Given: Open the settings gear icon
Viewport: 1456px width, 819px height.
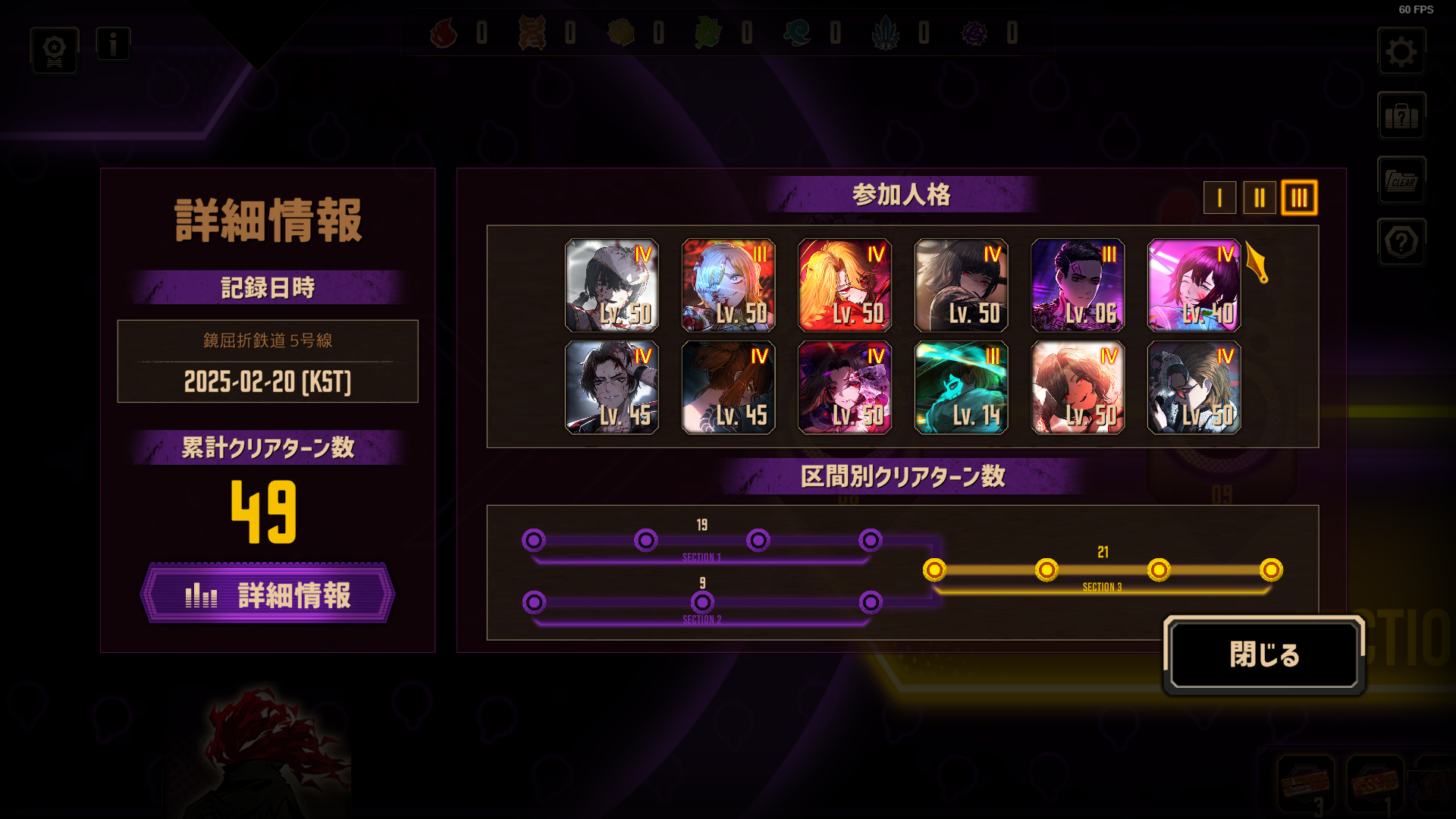Looking at the screenshot, I should [1401, 52].
